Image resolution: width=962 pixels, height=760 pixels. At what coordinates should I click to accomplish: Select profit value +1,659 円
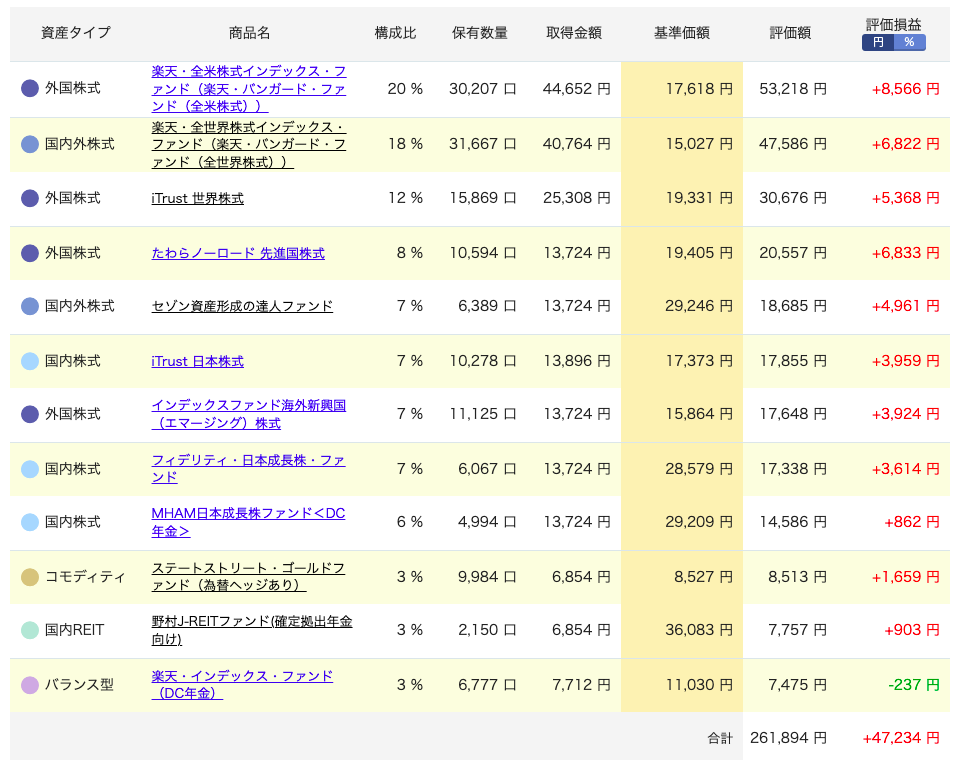[906, 577]
